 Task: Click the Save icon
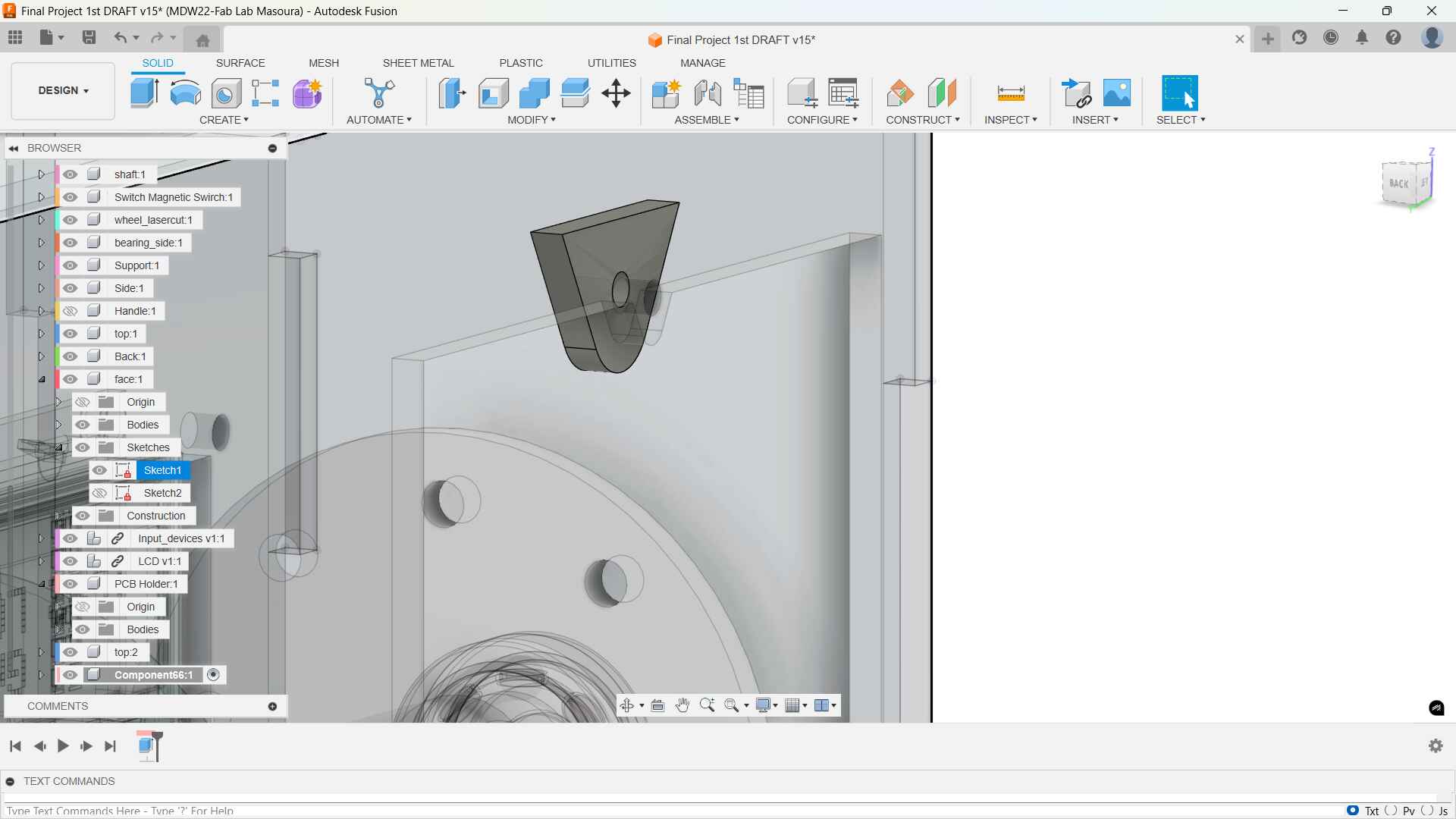(89, 37)
